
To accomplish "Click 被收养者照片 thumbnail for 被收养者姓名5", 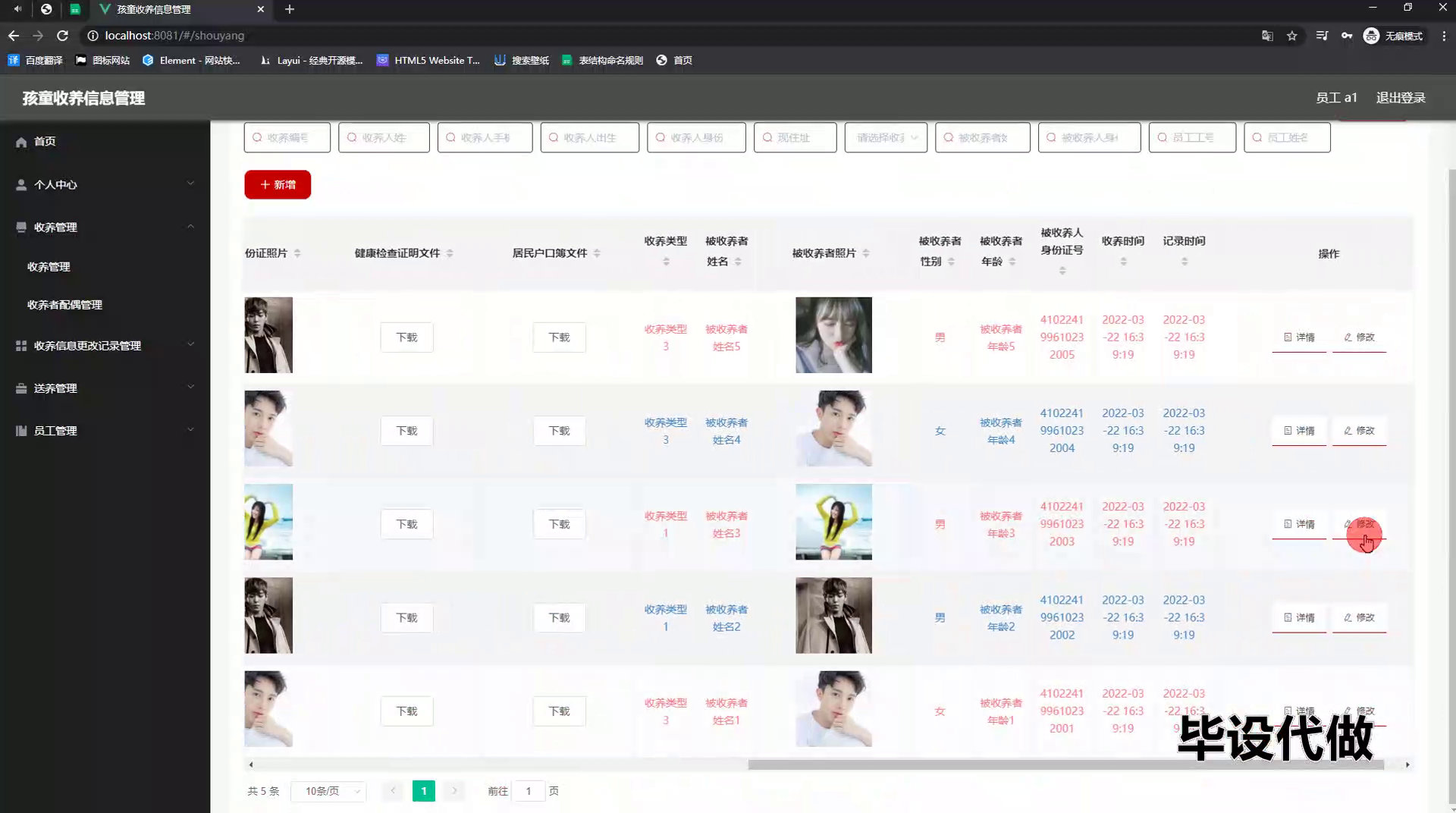I will click(x=833, y=335).
